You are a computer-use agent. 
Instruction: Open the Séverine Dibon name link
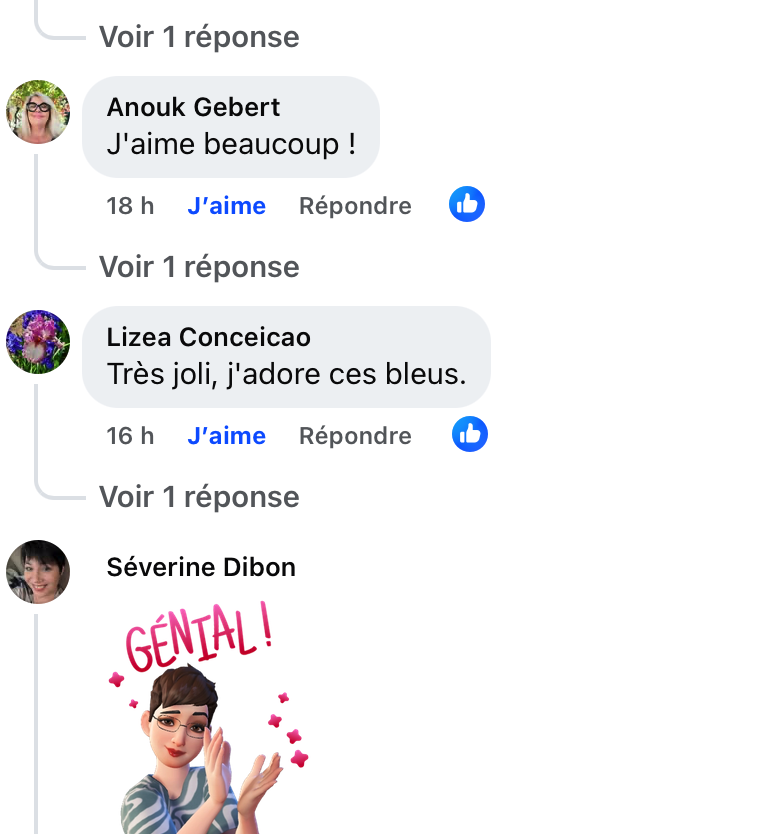[201, 567]
